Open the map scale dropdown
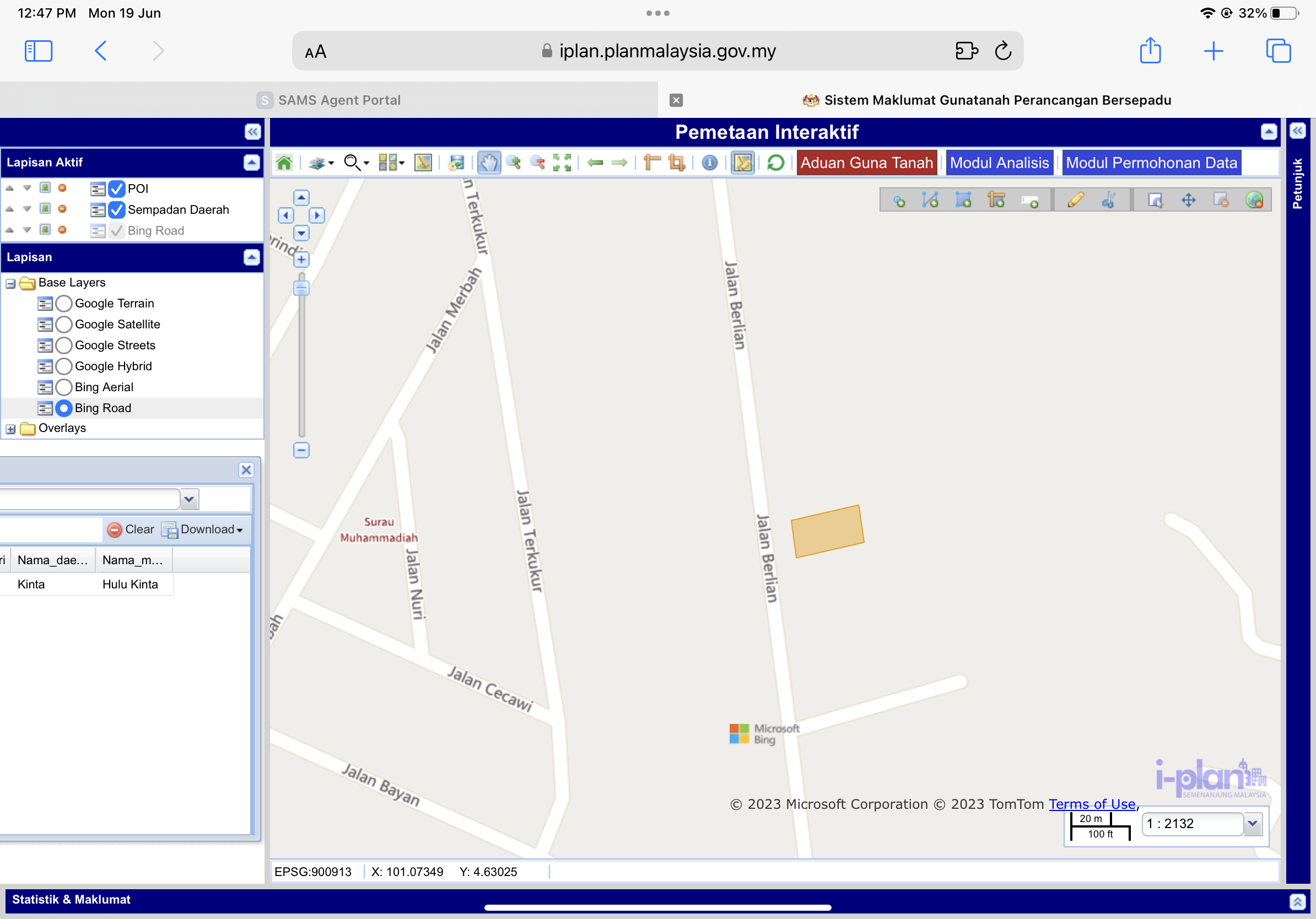The width and height of the screenshot is (1316, 919). (1253, 824)
